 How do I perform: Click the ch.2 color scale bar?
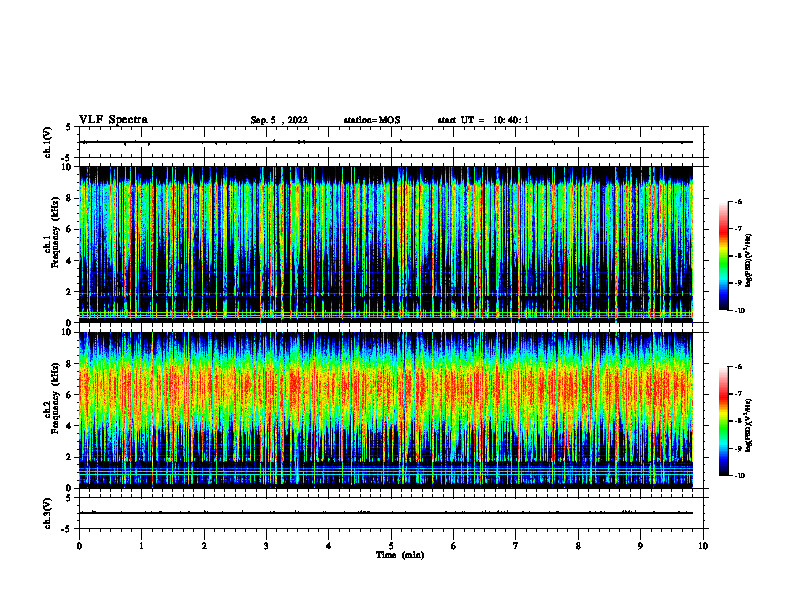[724, 421]
